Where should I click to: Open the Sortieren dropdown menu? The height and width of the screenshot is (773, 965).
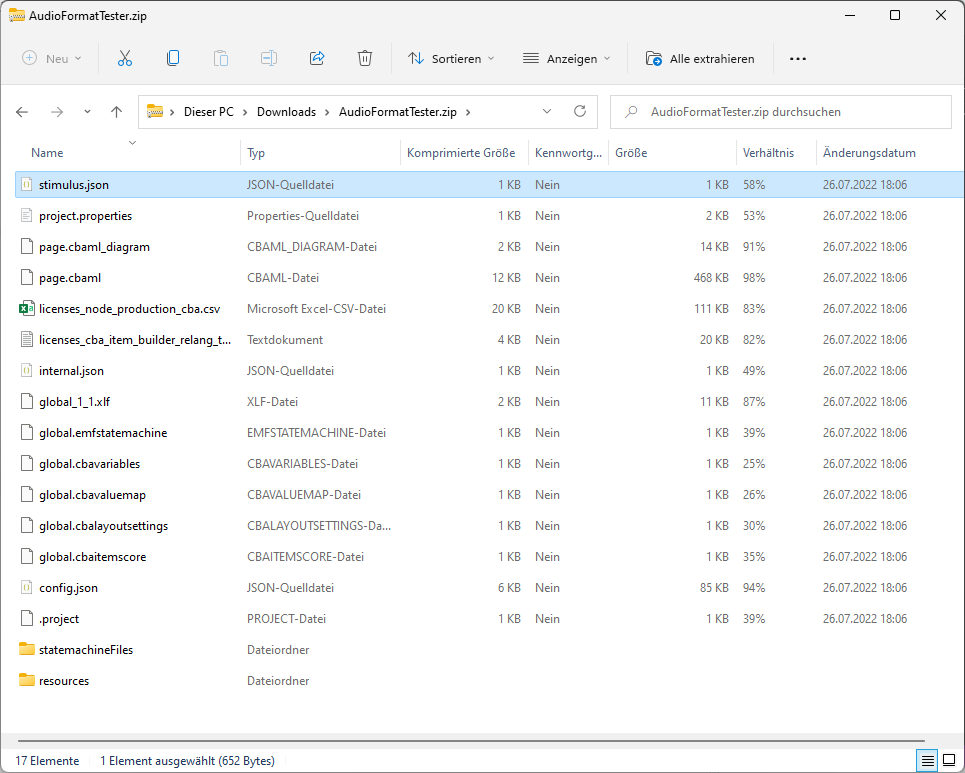[x=451, y=59]
